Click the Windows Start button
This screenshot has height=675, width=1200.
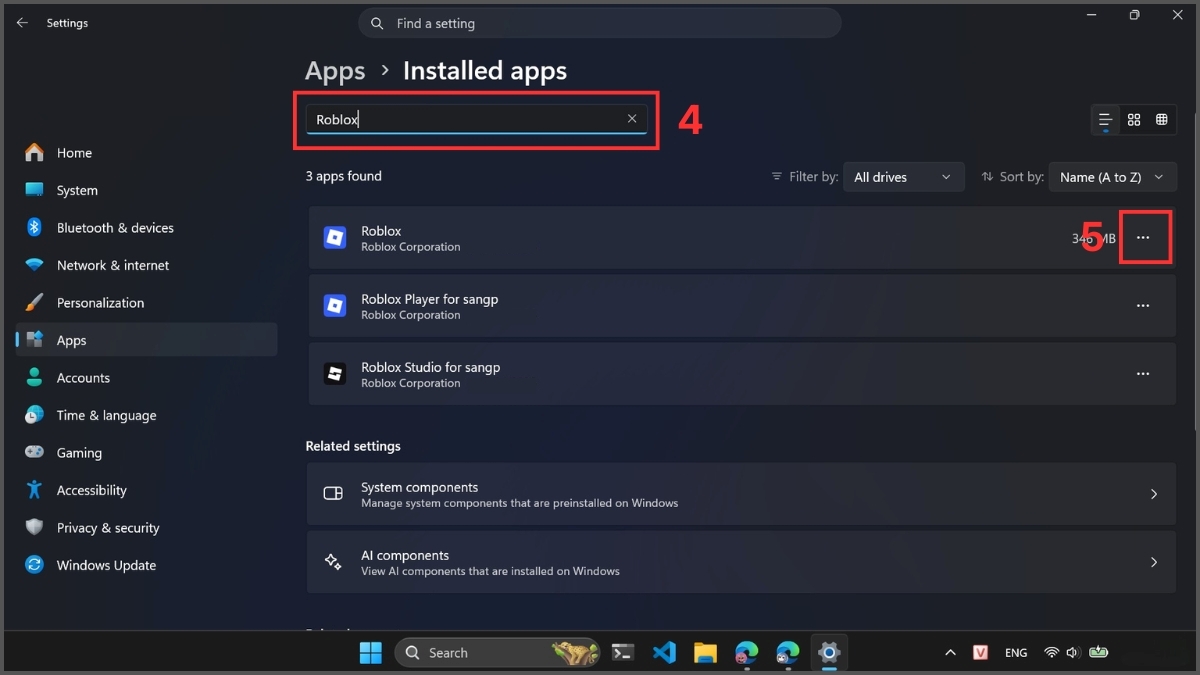click(371, 653)
